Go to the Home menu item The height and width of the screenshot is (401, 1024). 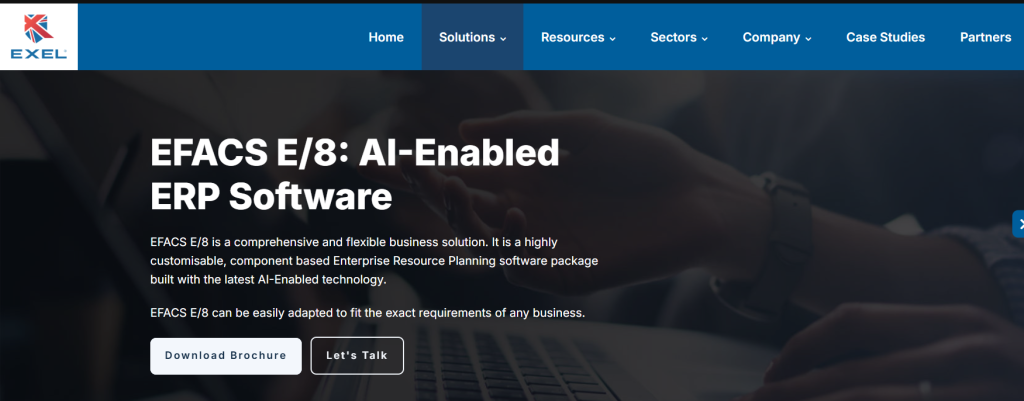(x=386, y=37)
